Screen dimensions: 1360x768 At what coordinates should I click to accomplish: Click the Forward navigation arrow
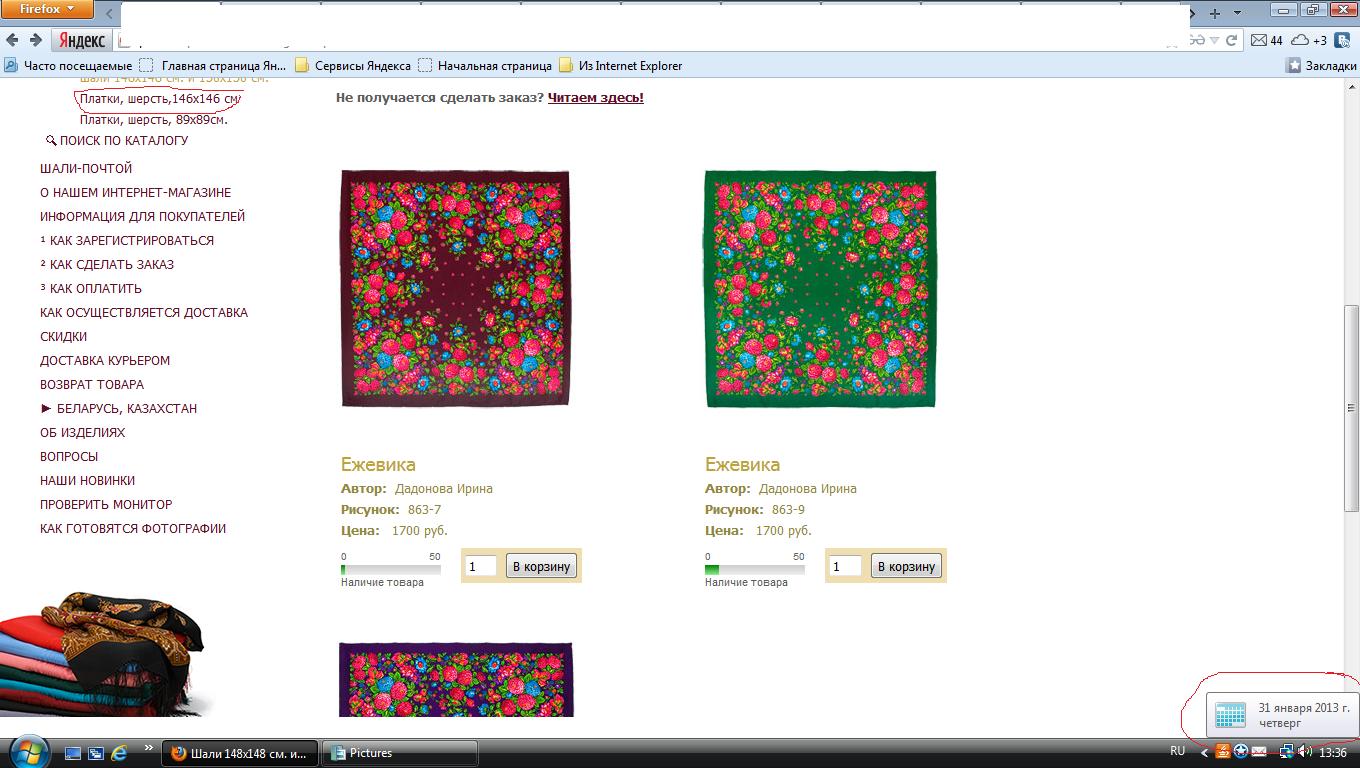tap(35, 40)
